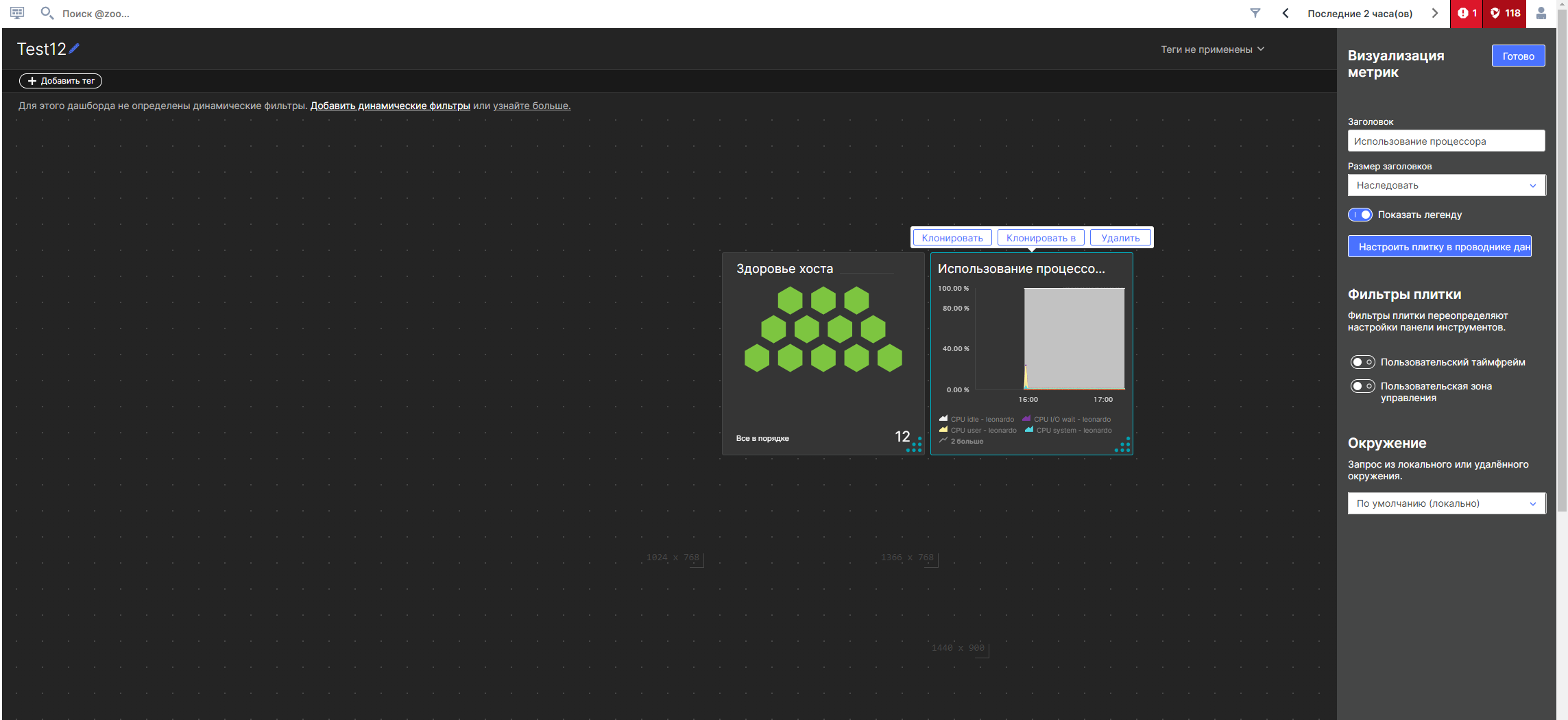Open 'Добавить динамические фильтры' link
The image size is (1568, 720).
pyautogui.click(x=389, y=106)
